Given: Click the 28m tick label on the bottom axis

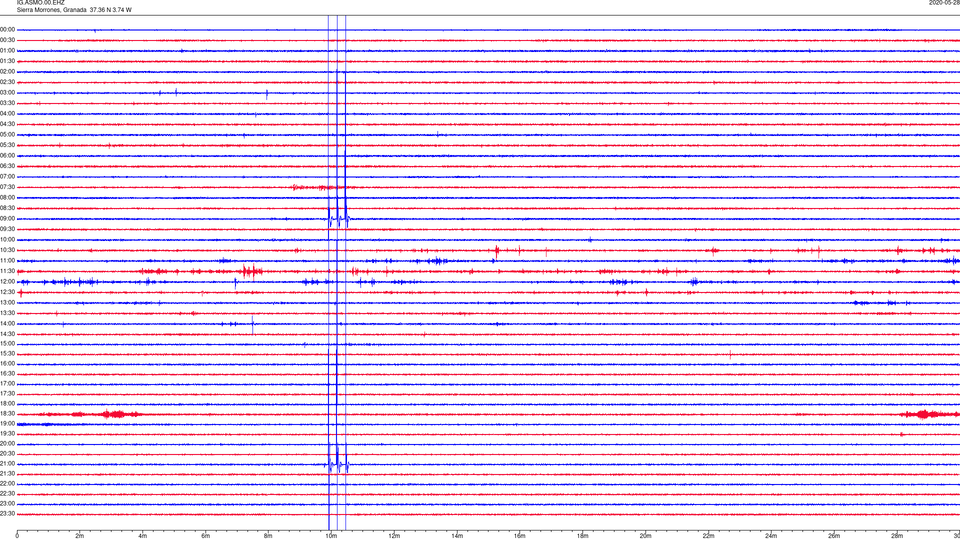Looking at the screenshot, I should coord(897,536).
